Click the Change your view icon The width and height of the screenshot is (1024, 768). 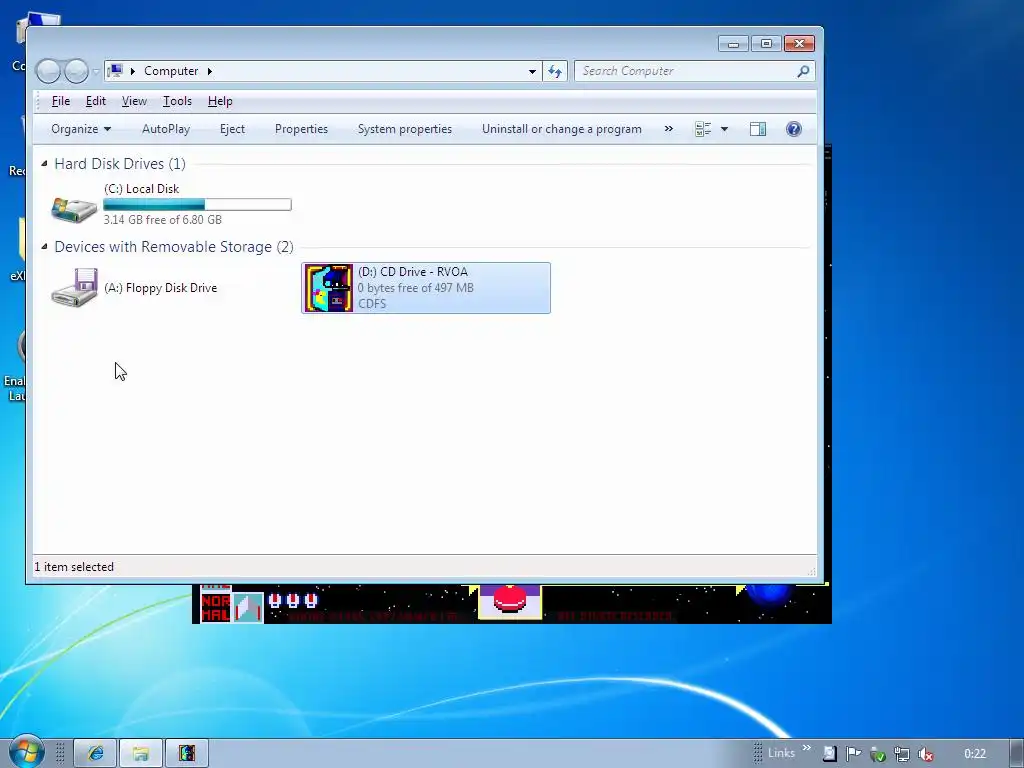coord(703,129)
